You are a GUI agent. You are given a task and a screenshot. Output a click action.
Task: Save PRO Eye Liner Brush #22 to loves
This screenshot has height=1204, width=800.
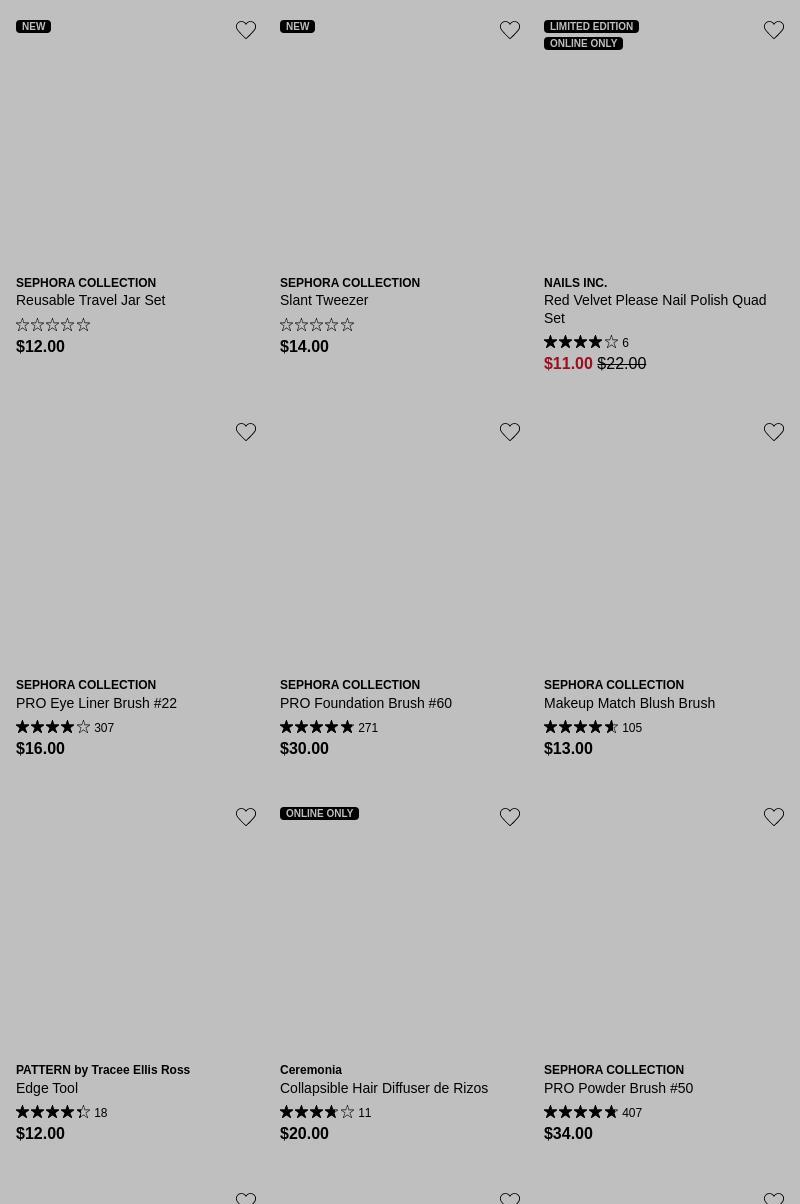pos(246,432)
